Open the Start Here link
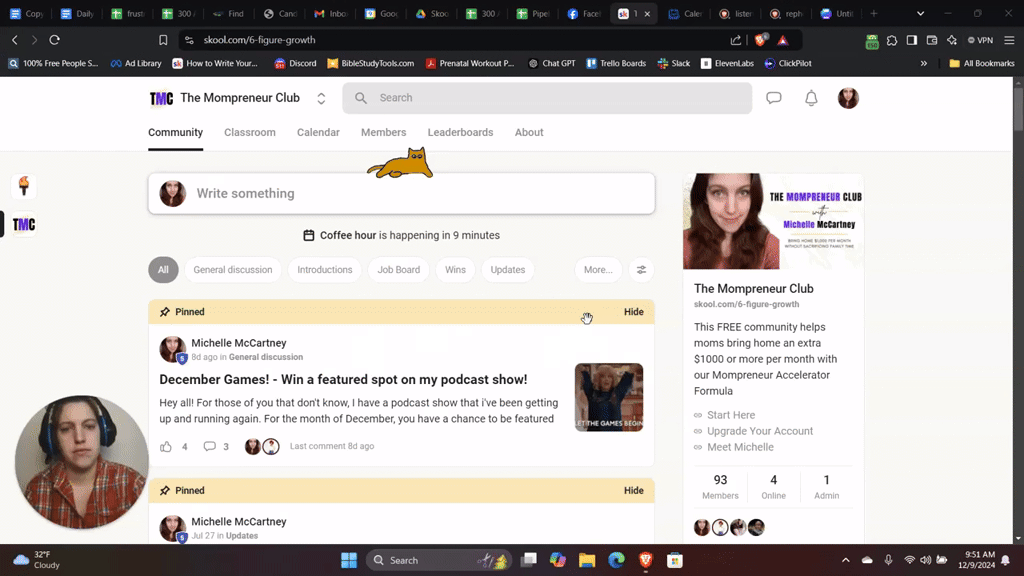 731,415
